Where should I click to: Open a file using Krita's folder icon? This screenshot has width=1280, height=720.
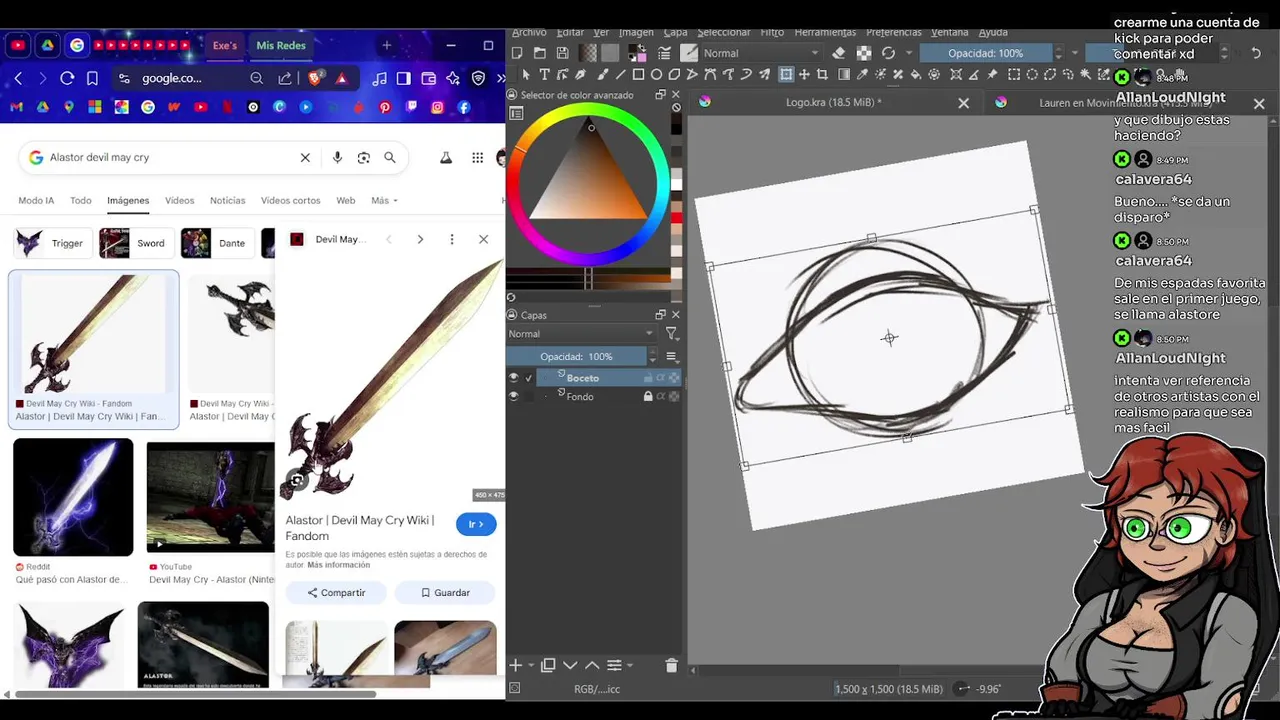tap(540, 53)
